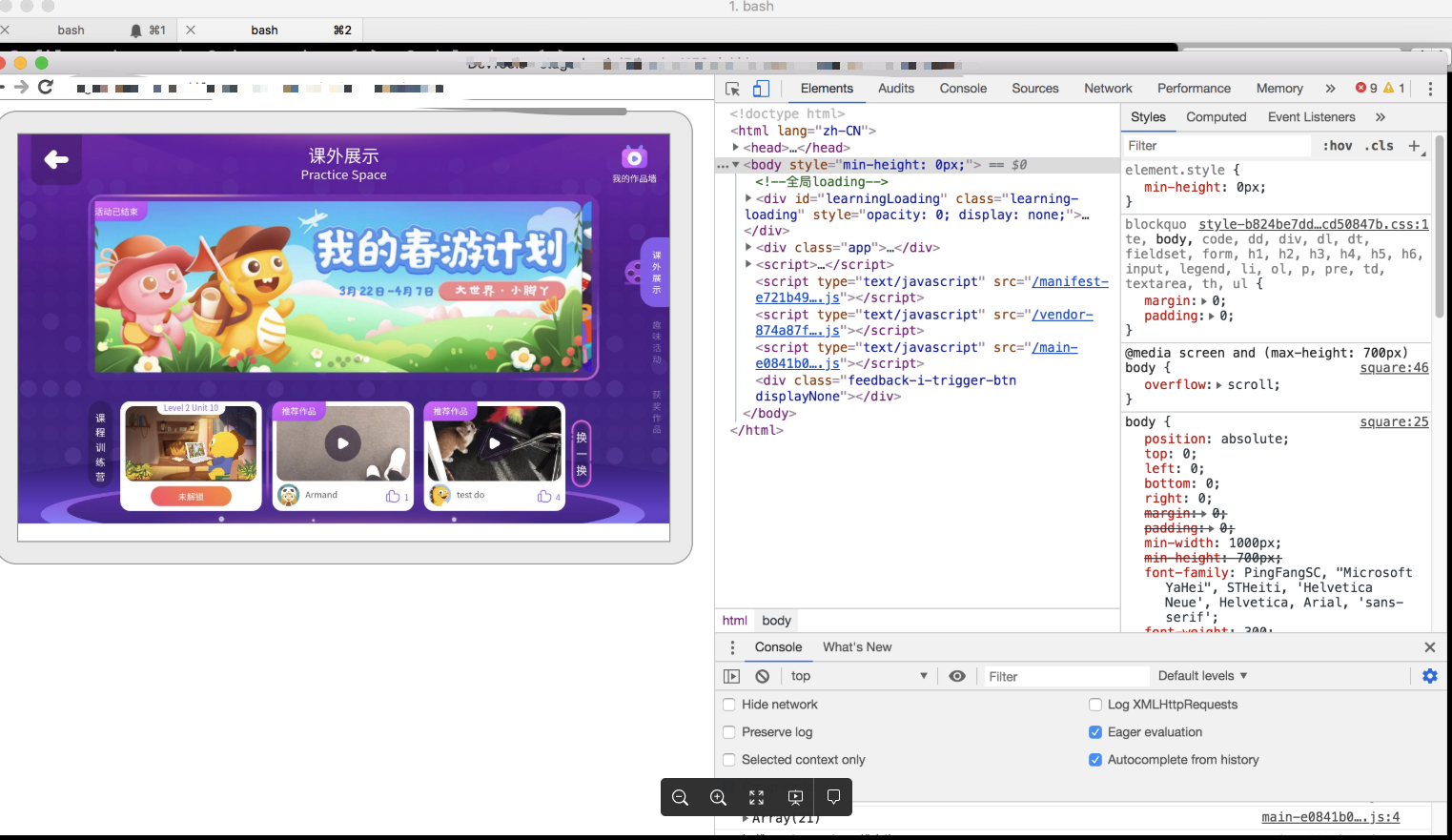Expand the div class="app" node
This screenshot has height=840, width=1452.
(748, 247)
